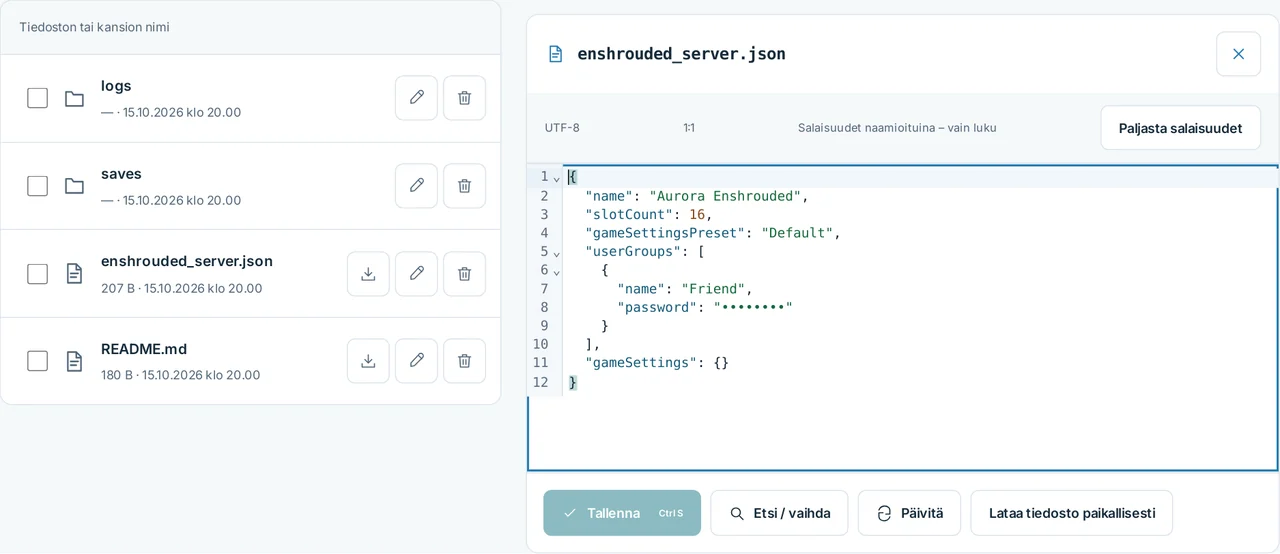The image size is (1280, 554).
Task: Edit README.md with the pencil icon
Action: click(x=416, y=361)
